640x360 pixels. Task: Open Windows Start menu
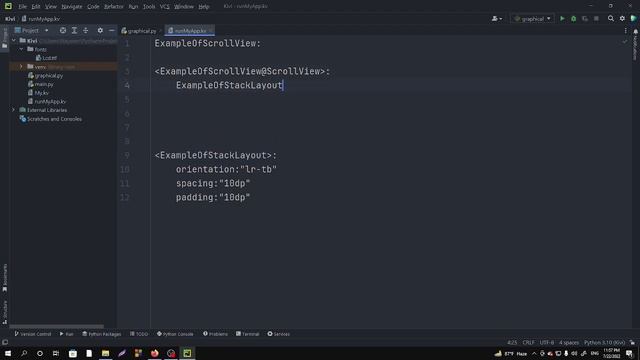(x=8, y=353)
